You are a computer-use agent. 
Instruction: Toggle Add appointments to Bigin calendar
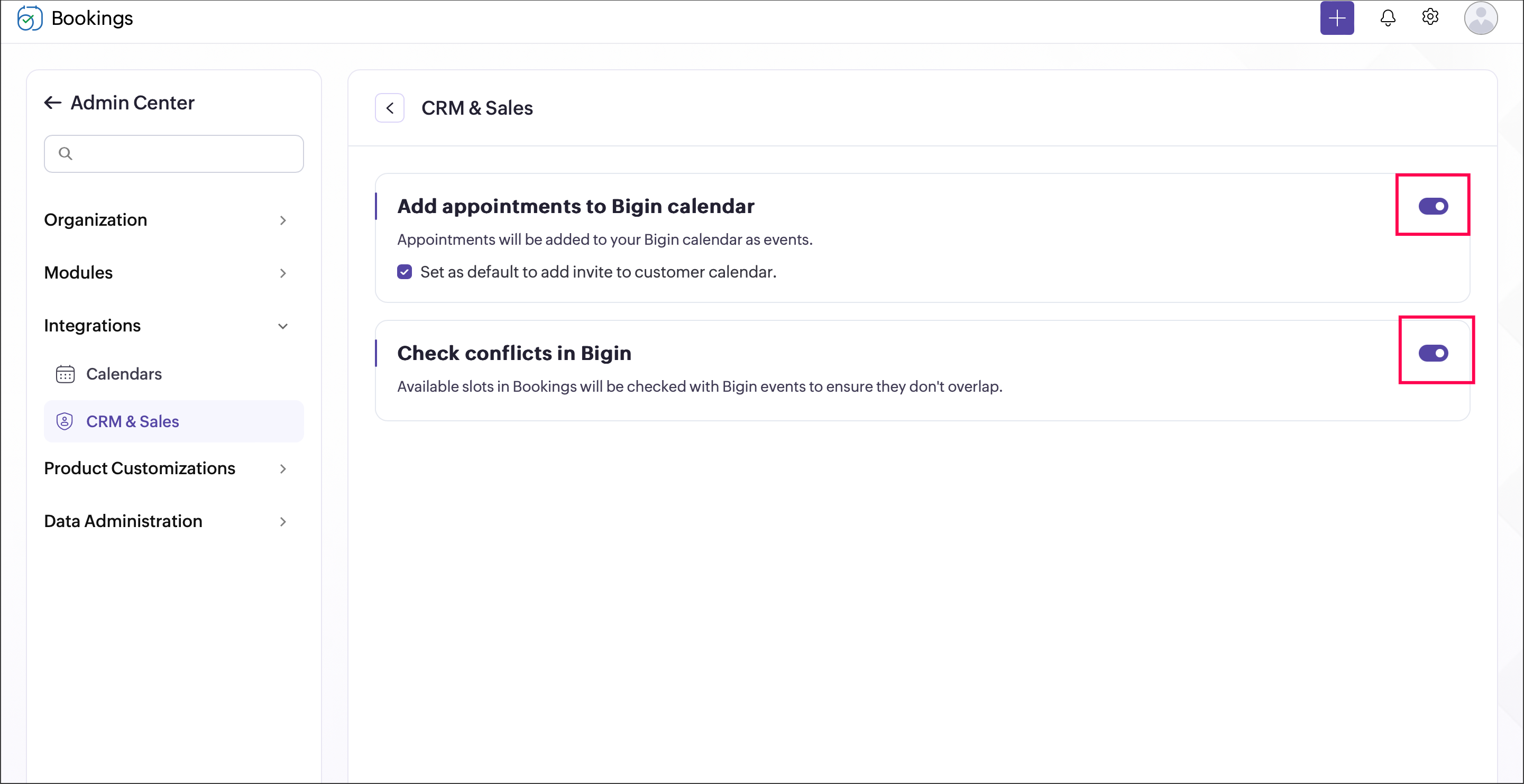pyautogui.click(x=1433, y=206)
